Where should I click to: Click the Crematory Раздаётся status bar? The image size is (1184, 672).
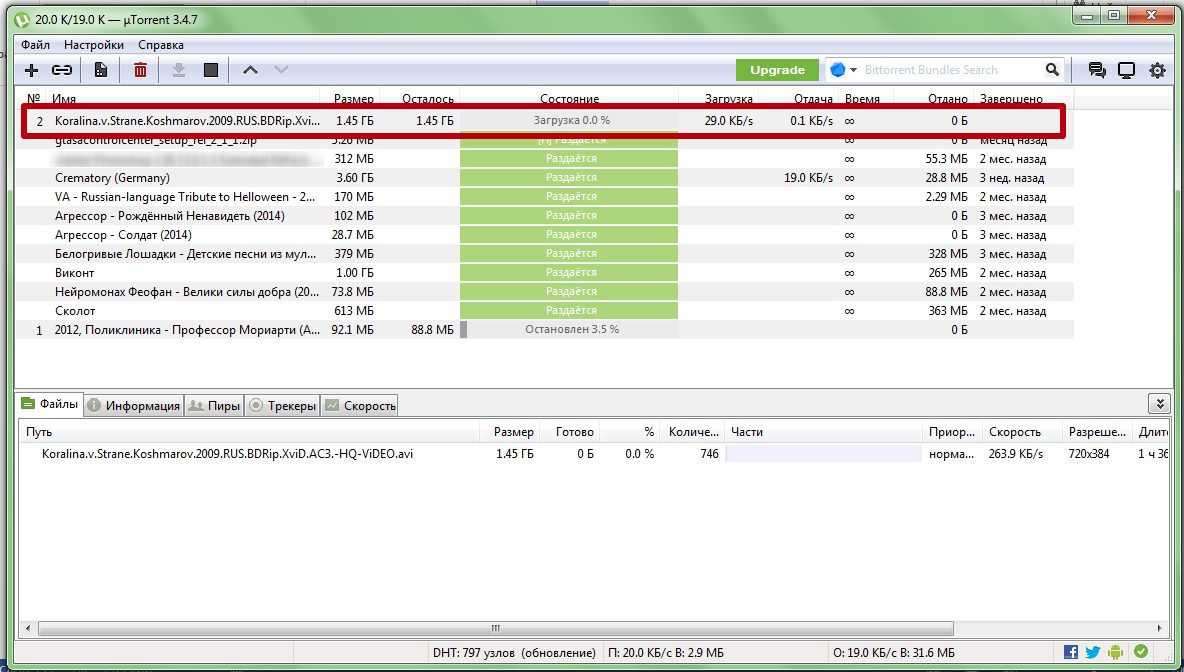point(569,177)
